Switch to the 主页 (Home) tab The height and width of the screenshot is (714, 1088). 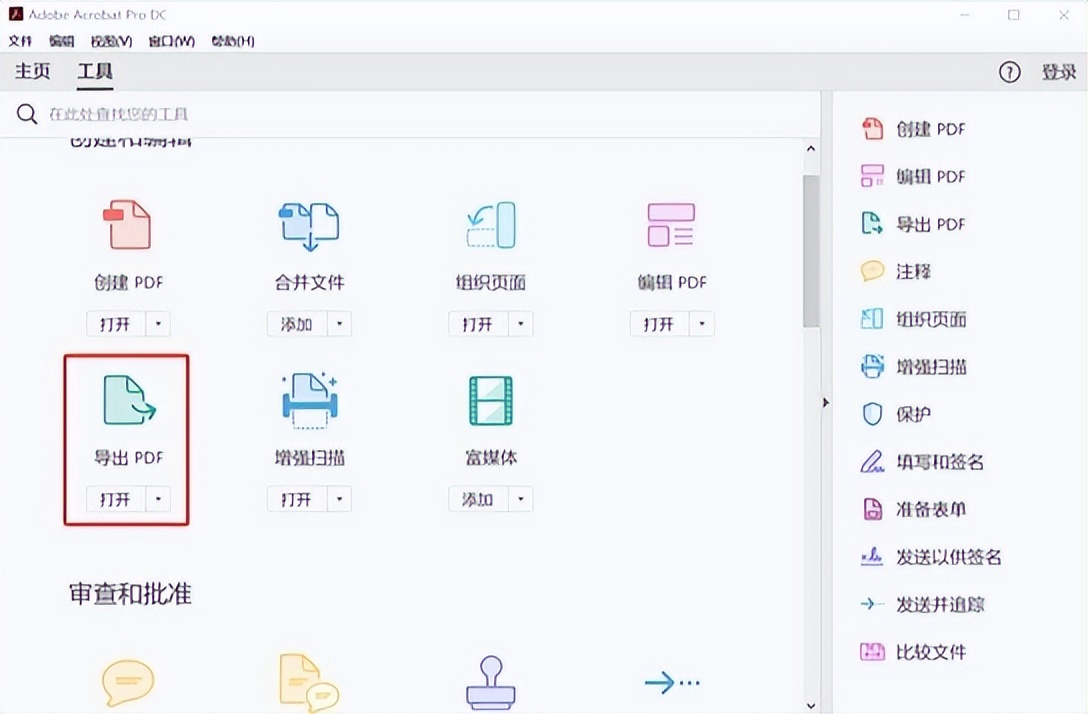(x=32, y=72)
